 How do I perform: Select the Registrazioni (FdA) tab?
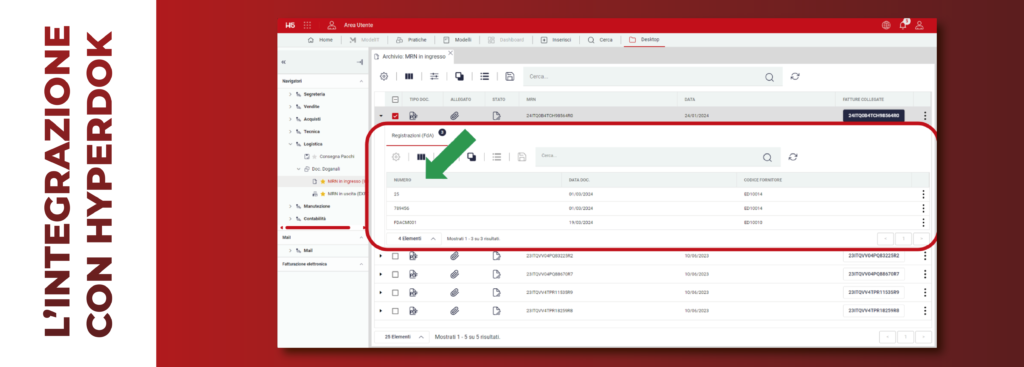(413, 135)
